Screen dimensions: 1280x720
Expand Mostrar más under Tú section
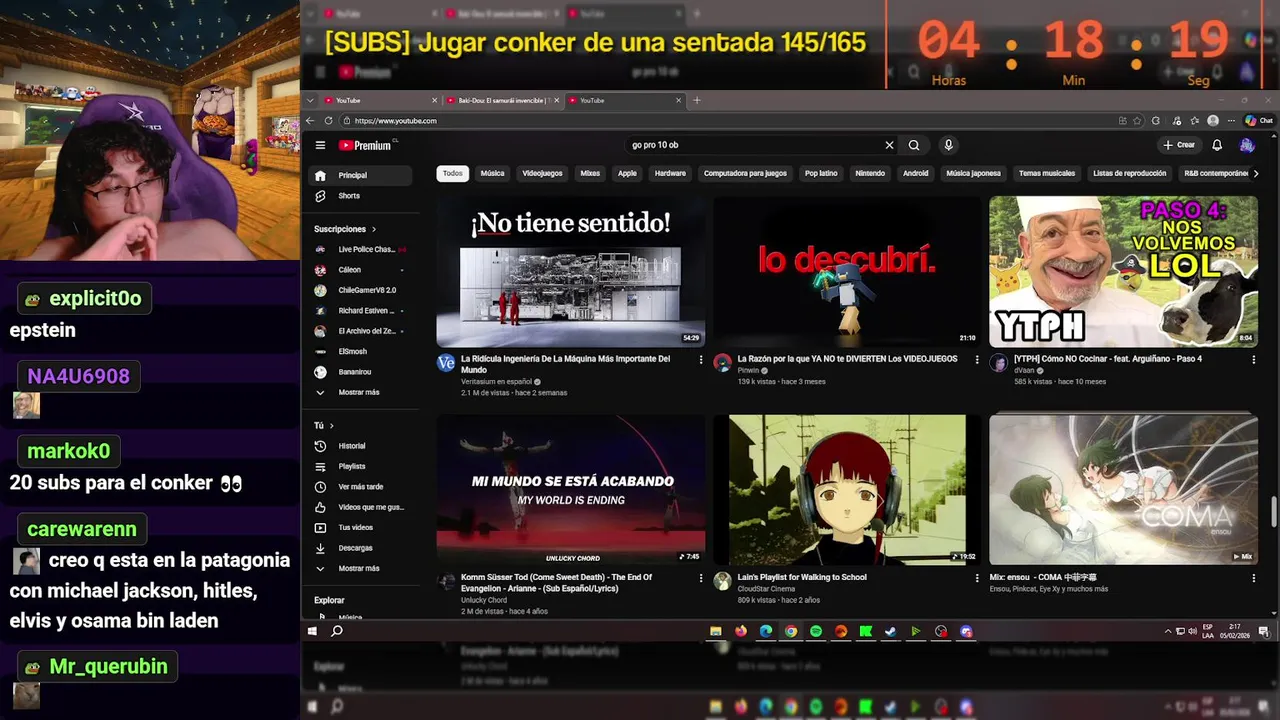point(359,568)
